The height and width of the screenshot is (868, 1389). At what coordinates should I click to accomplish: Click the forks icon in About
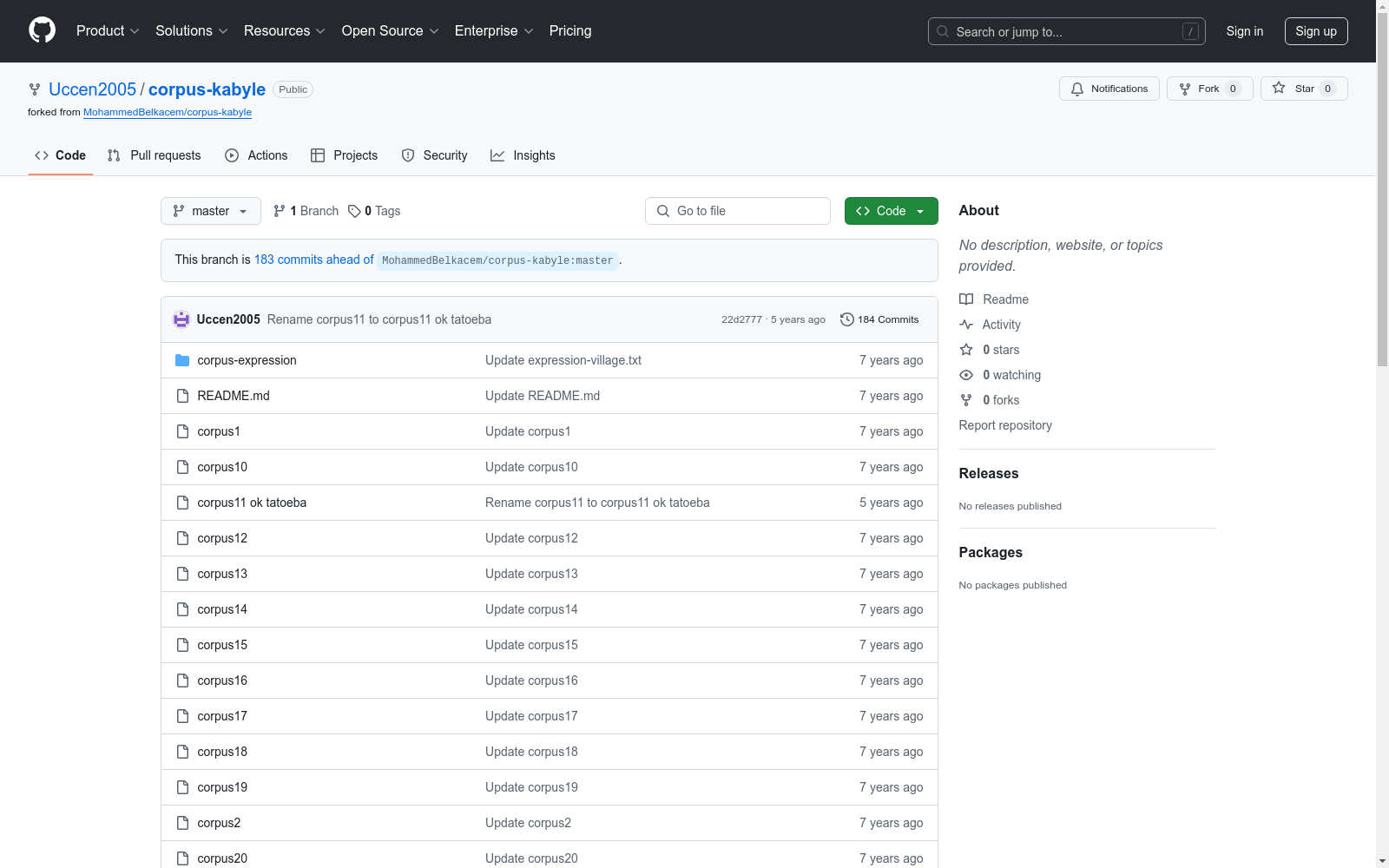tap(966, 400)
